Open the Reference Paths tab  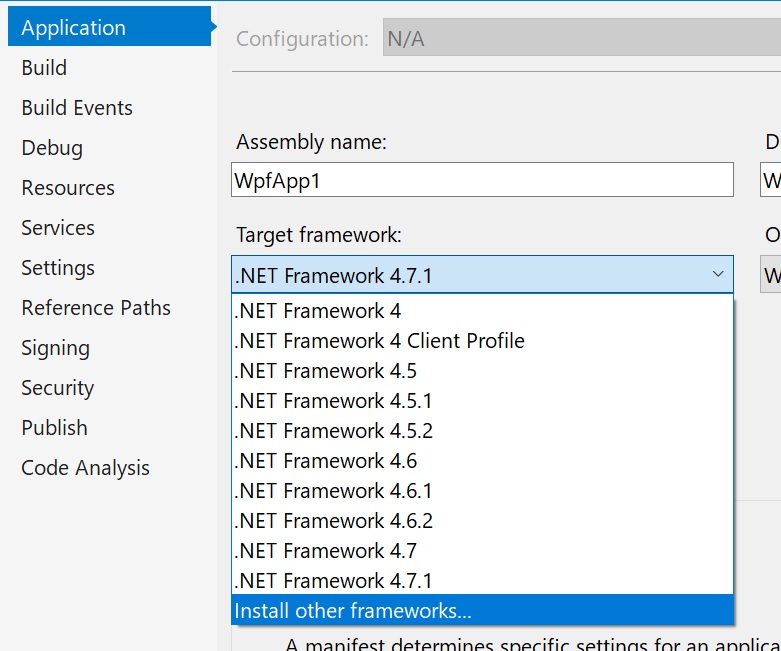96,308
